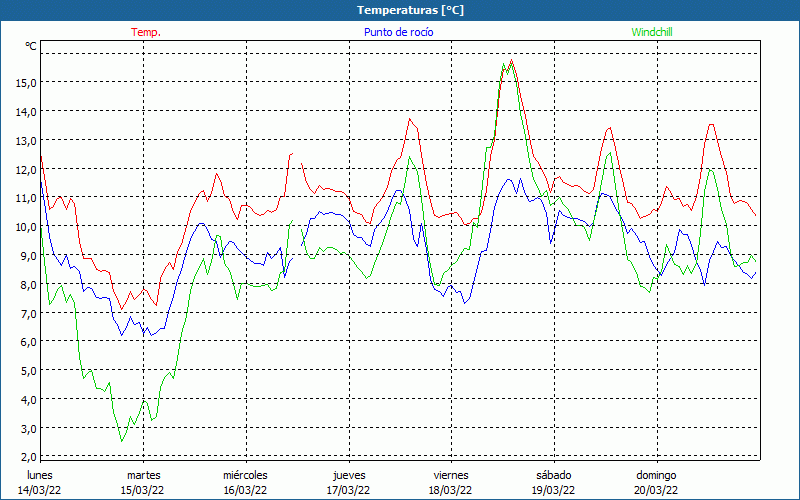This screenshot has width=800, height=500.
Task: Click the 'domingo' day label
Action: [x=656, y=475]
